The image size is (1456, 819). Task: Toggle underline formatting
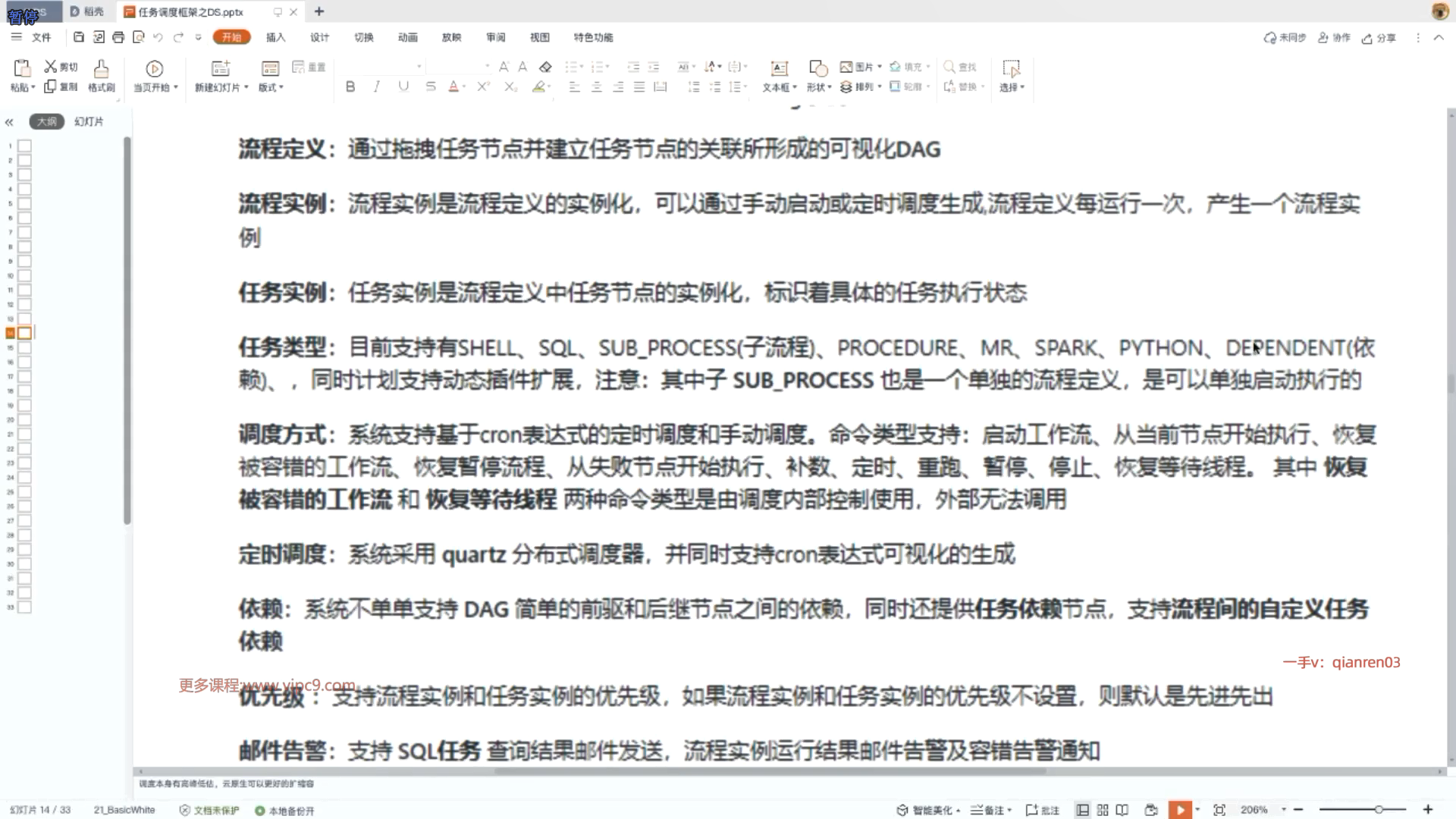point(403,87)
